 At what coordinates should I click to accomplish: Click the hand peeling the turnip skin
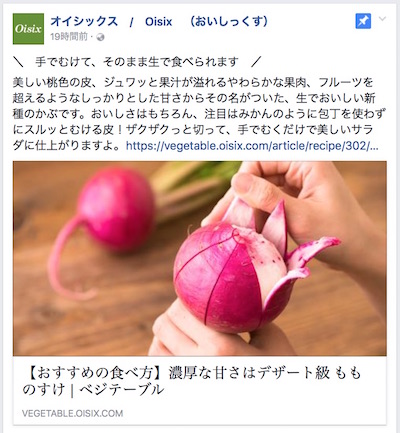pos(300,207)
